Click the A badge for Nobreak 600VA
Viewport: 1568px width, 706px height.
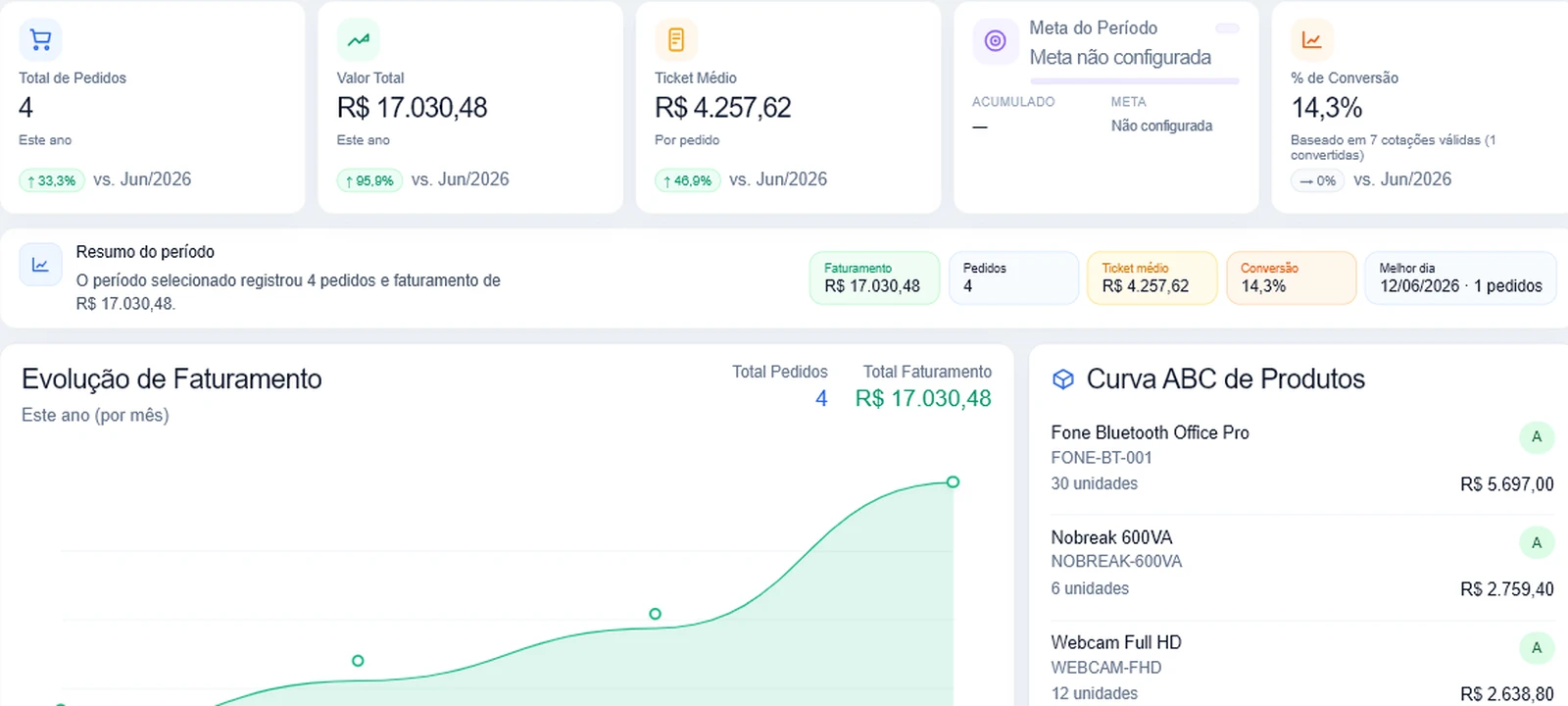1537,542
